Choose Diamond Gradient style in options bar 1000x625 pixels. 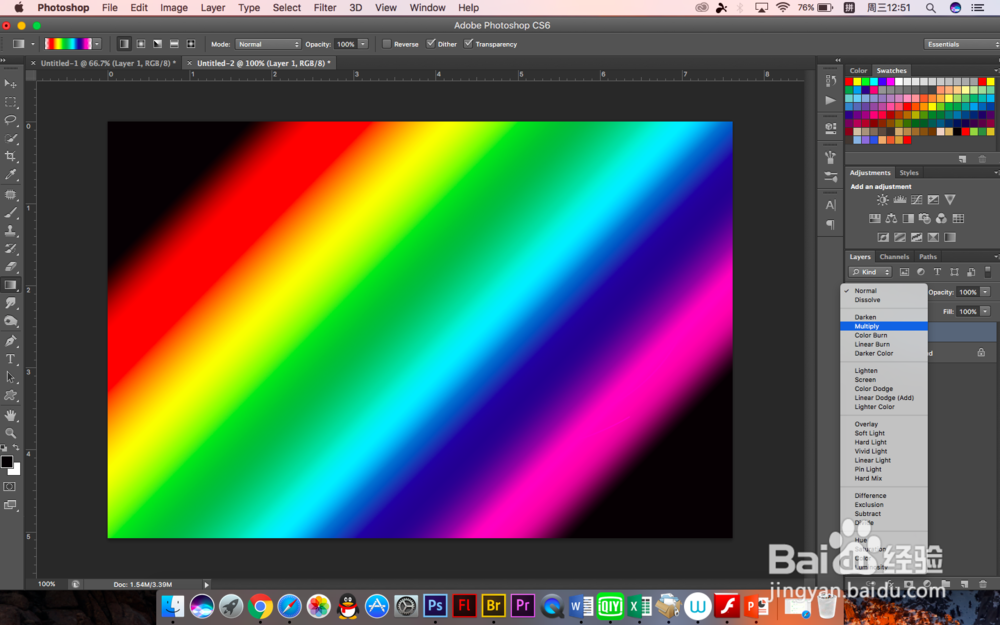pos(191,44)
